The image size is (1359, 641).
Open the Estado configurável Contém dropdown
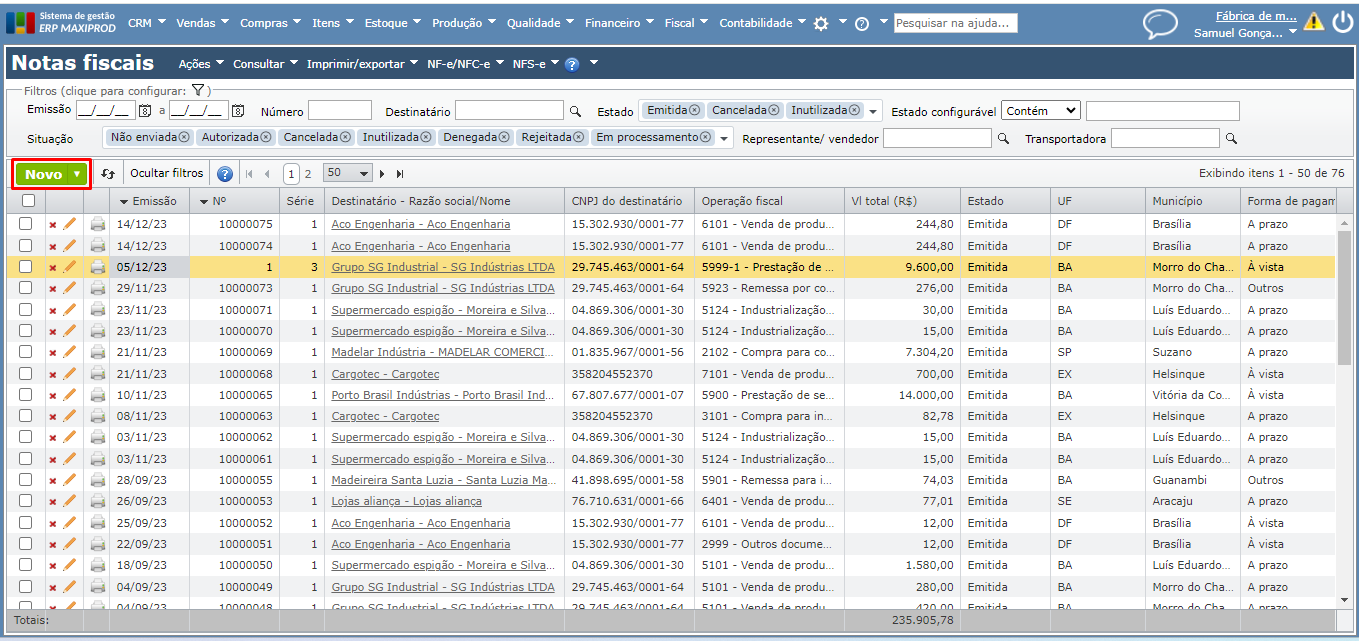(x=1040, y=111)
